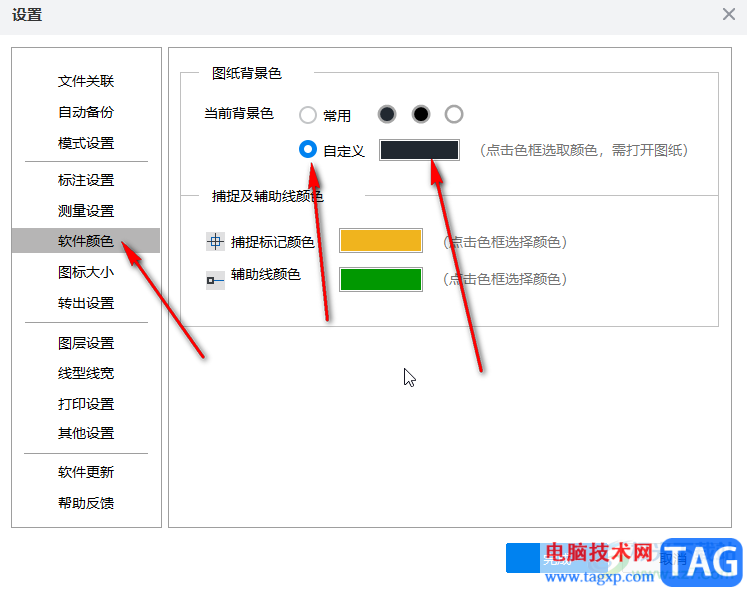Open the 软件更新 settings page
Screen dimensions: 747x590
[86, 472]
